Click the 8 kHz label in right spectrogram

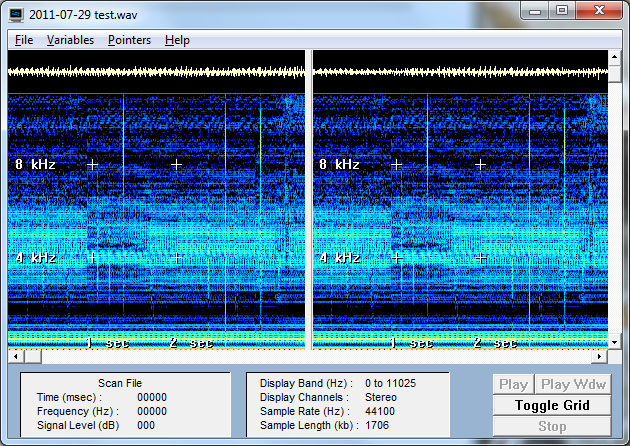coord(340,164)
